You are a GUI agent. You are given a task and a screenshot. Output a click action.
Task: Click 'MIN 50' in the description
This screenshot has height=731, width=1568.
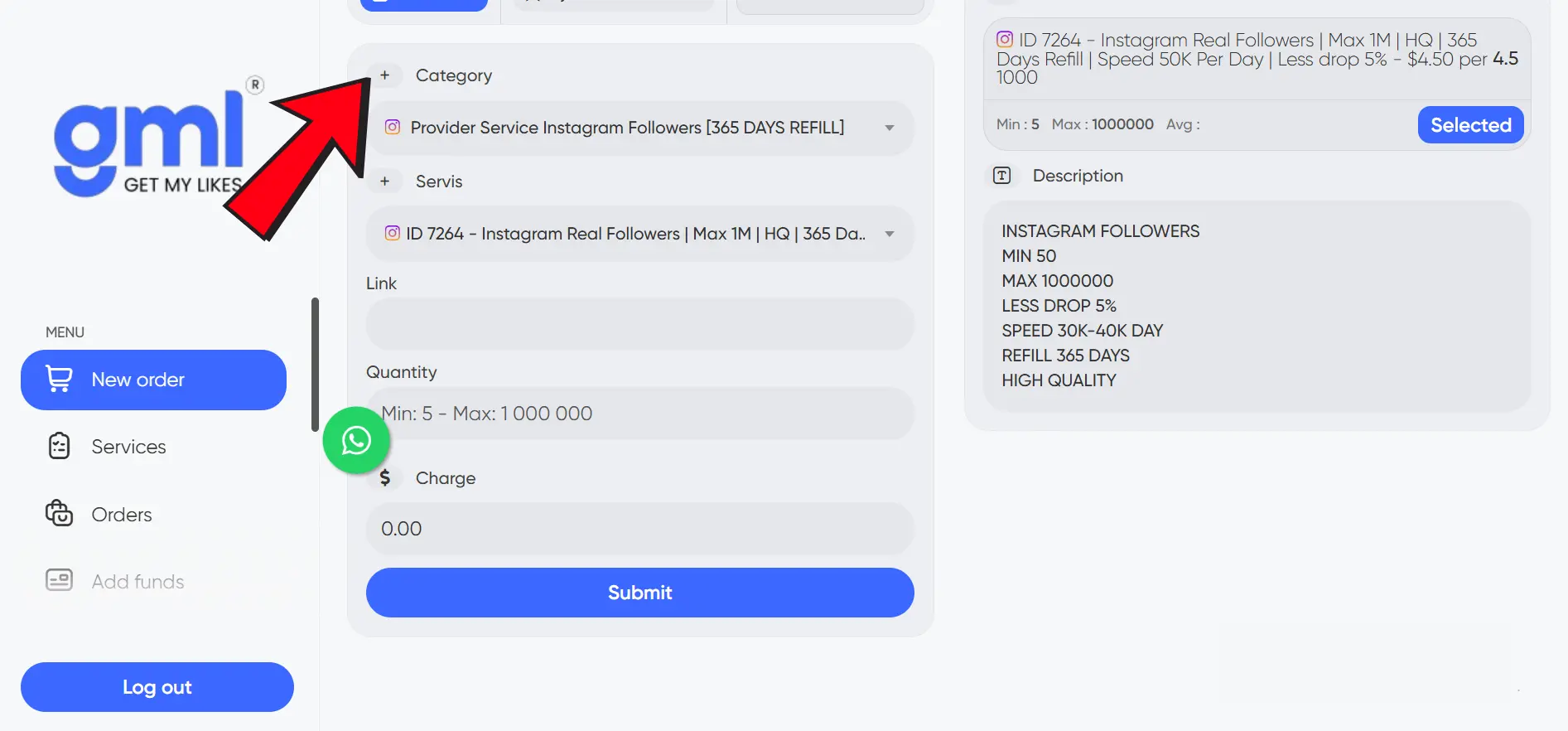[1029, 256]
